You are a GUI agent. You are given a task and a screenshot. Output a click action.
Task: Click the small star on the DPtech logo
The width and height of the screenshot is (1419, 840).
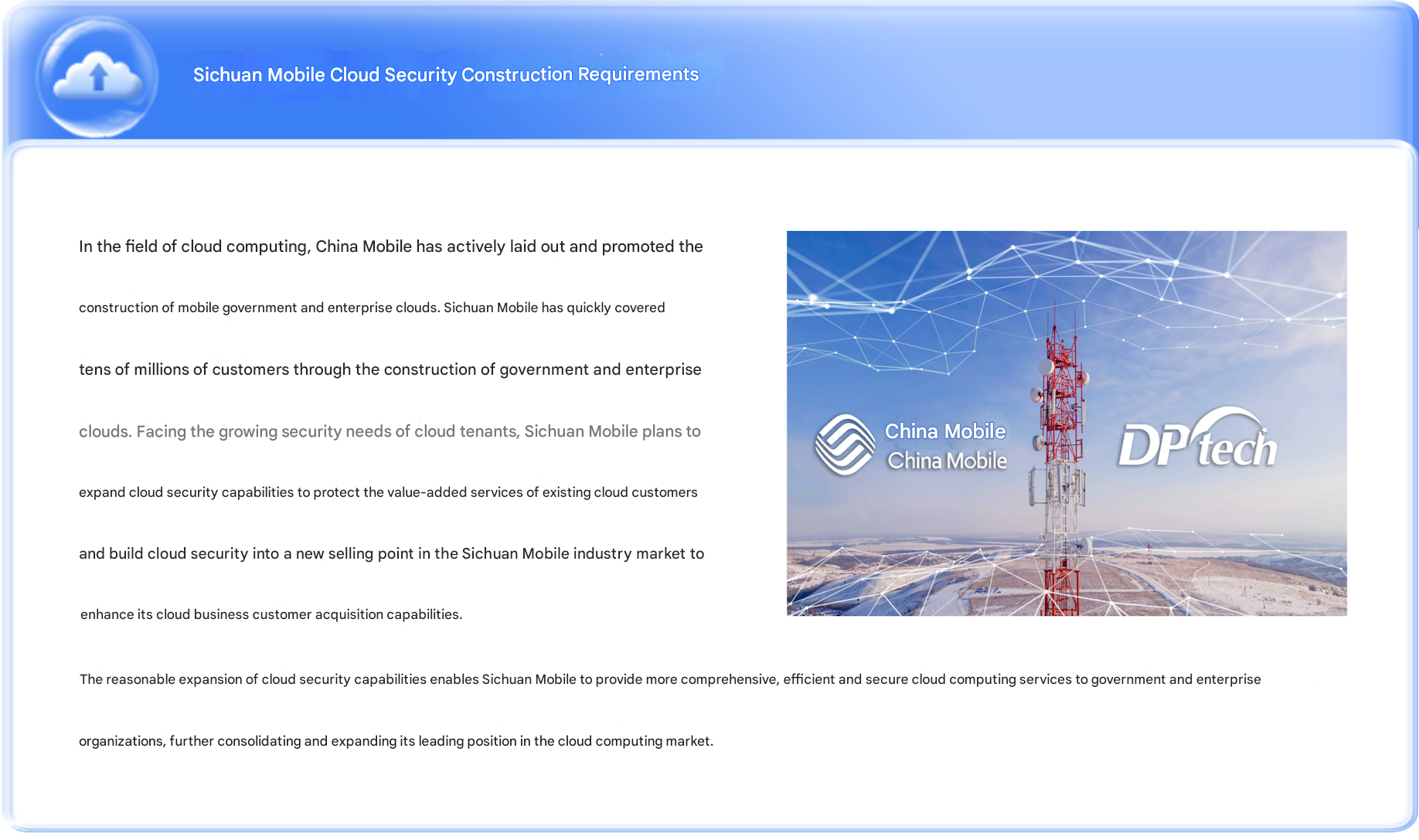click(x=1264, y=430)
